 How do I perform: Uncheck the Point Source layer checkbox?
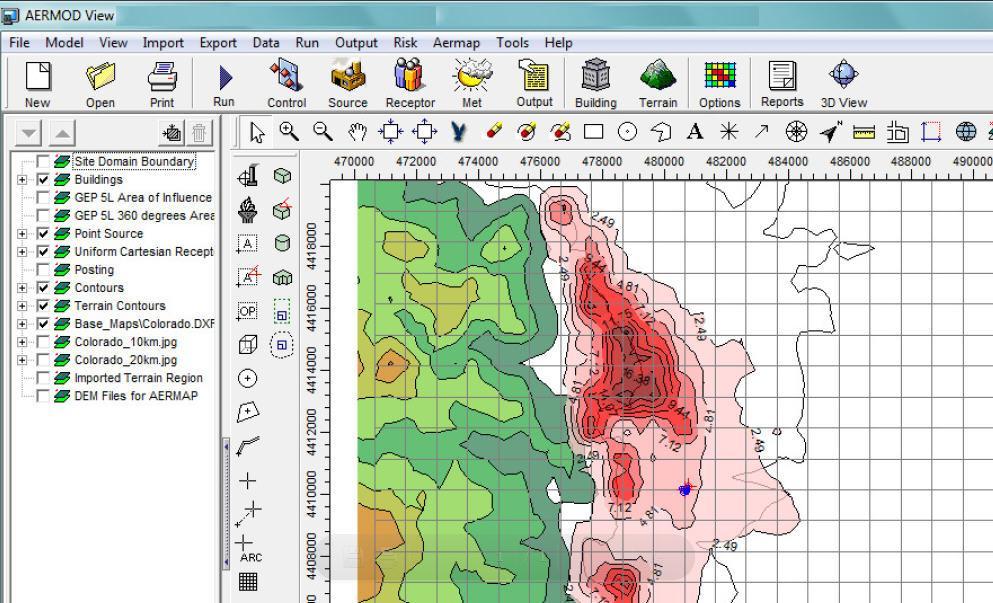[42, 234]
